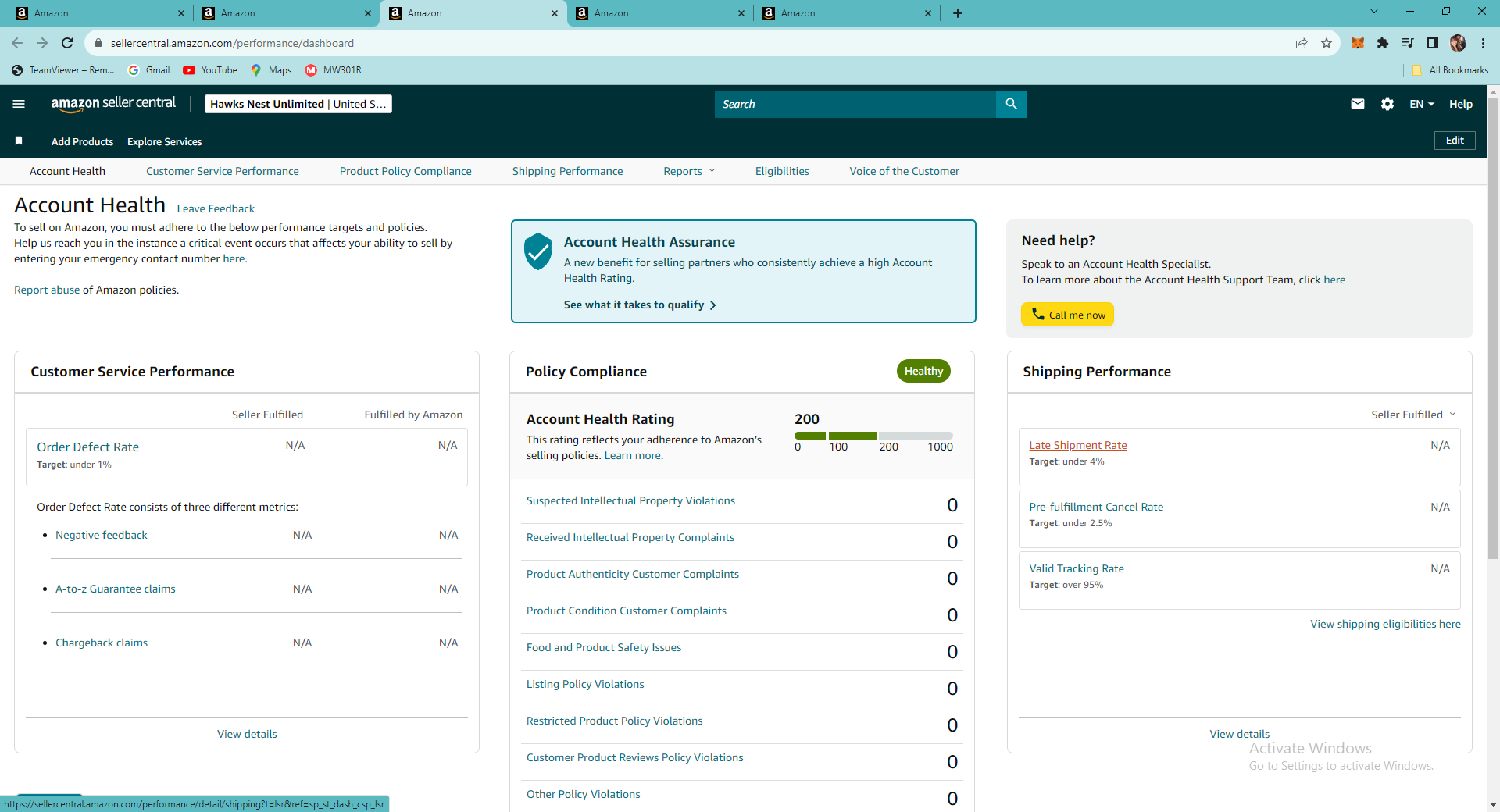Screen dimensions: 1500x812
Task: Click Leave Feedback link
Action: pos(216,208)
